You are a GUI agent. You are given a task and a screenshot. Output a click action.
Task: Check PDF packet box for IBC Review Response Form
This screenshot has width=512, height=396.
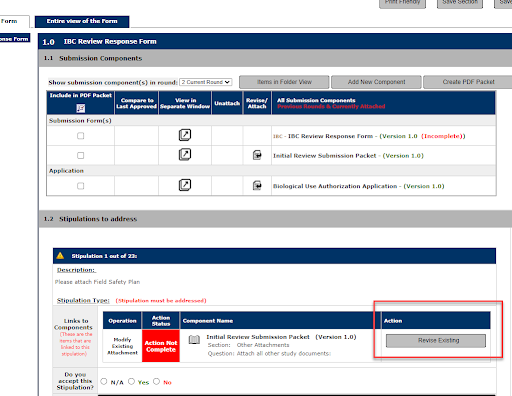click(x=81, y=136)
